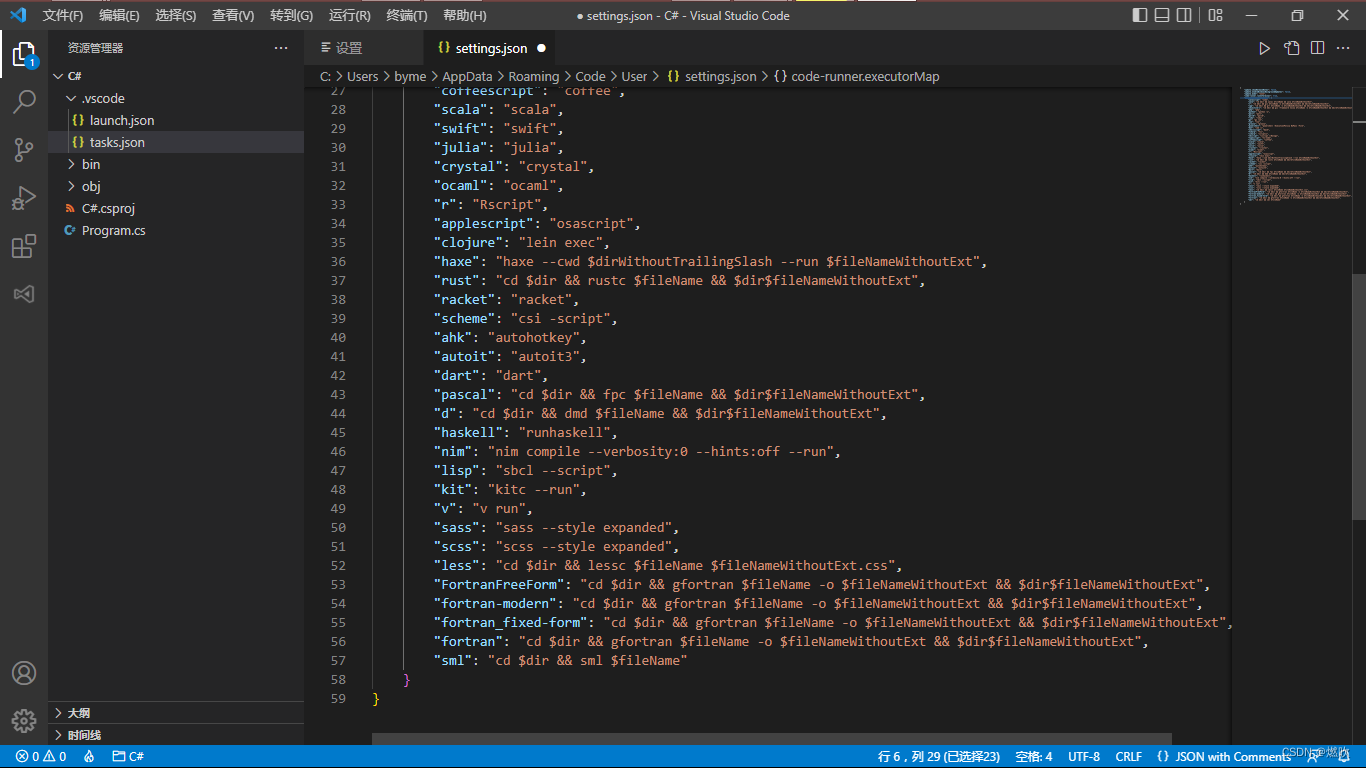Open the 转到(G) menu
This screenshot has height=768, width=1366.
291,15
